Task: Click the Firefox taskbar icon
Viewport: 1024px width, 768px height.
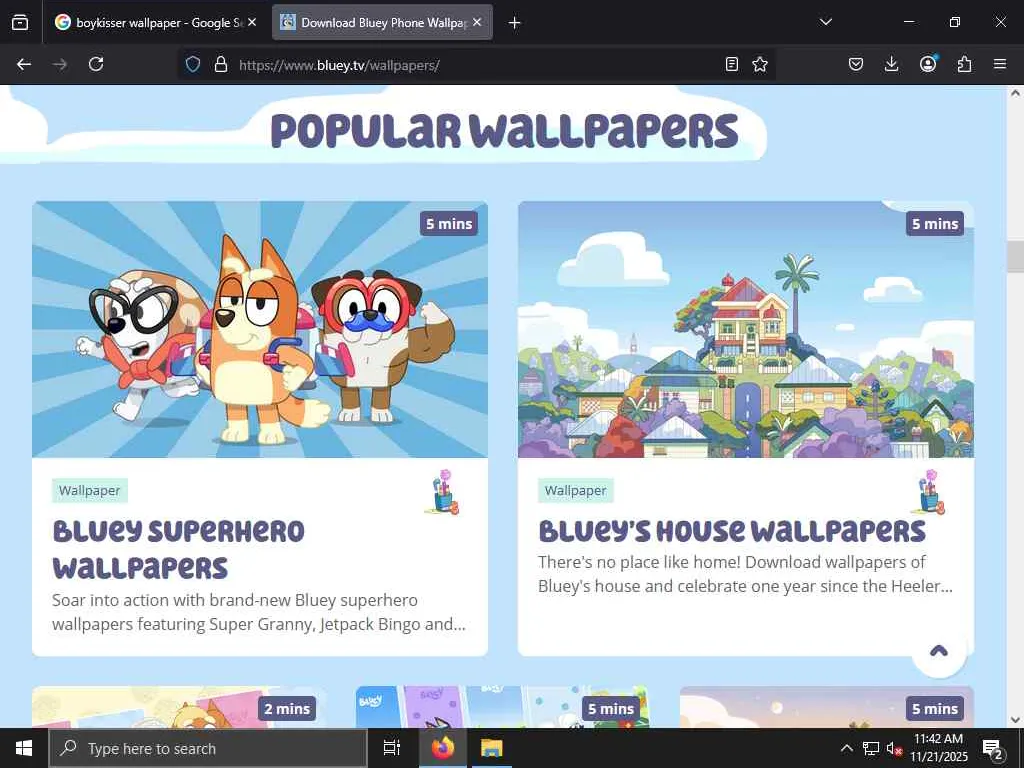Action: coord(443,748)
